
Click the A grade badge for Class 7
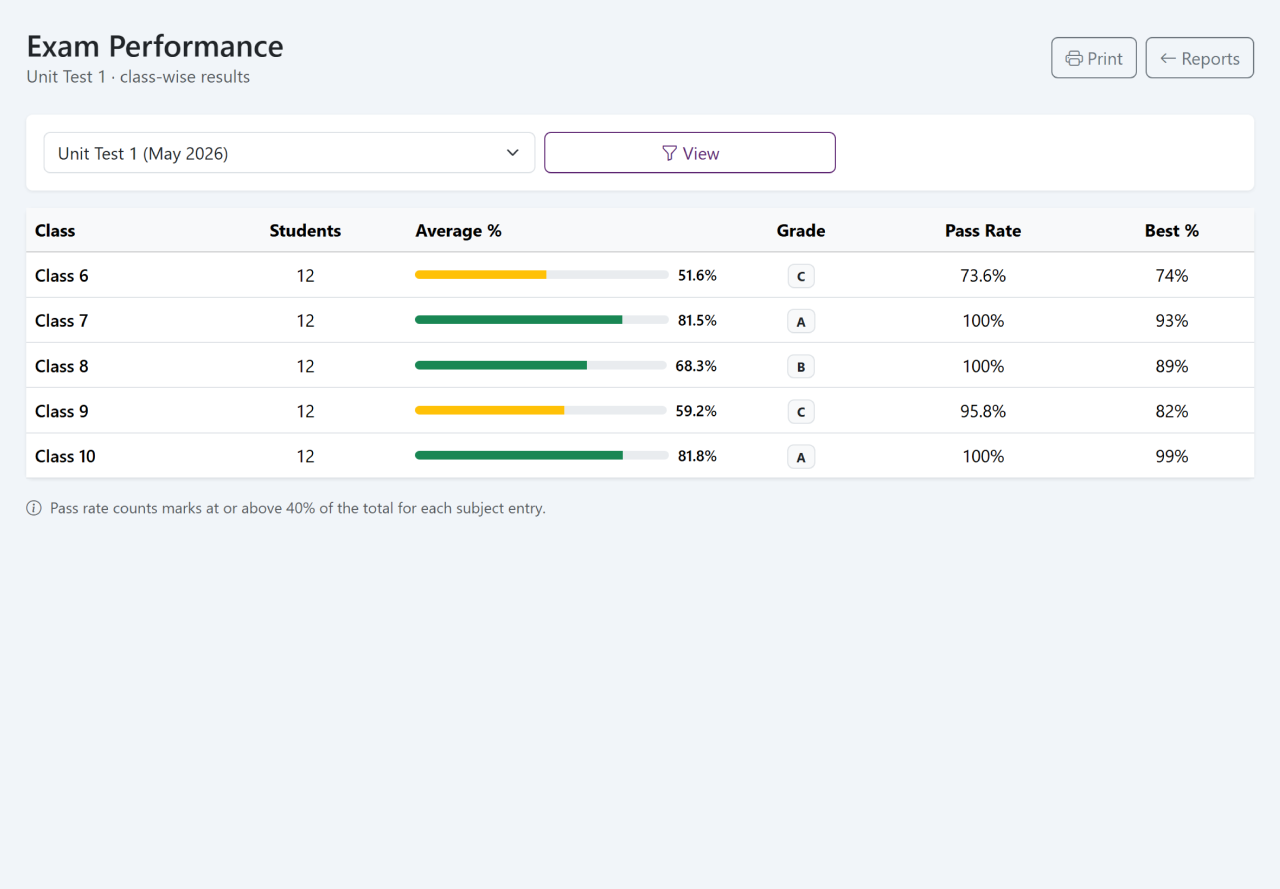(801, 321)
